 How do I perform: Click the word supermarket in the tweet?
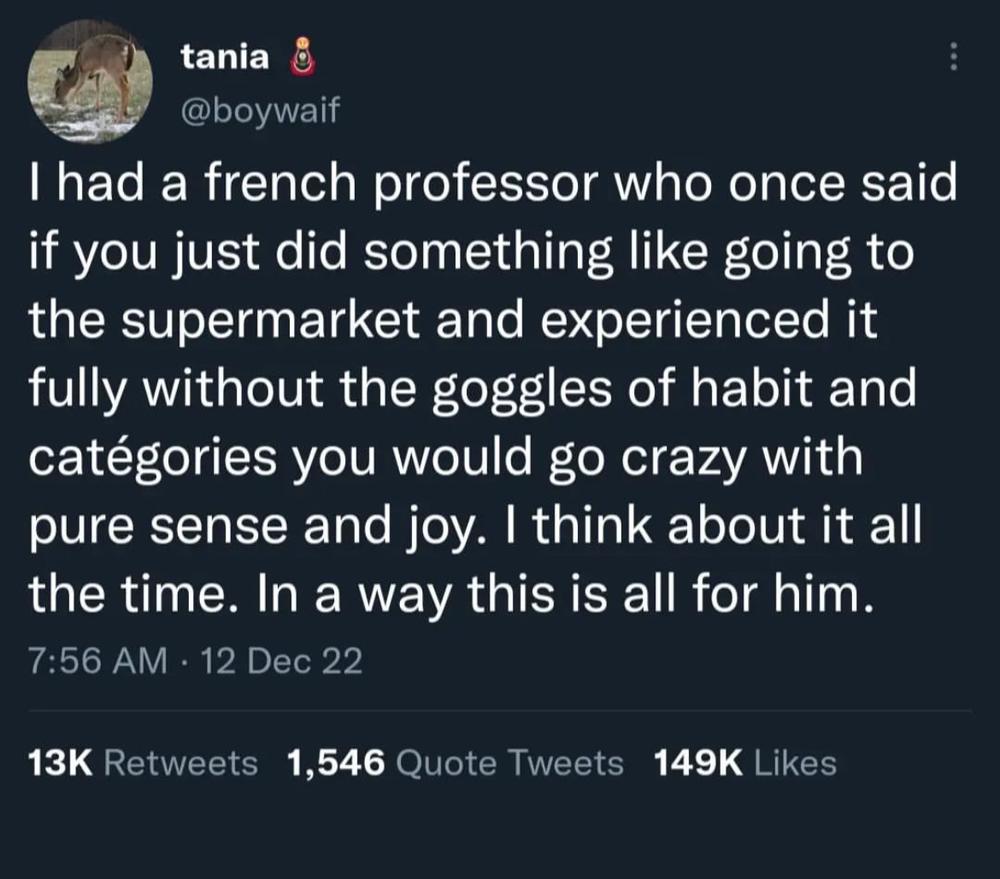[x=270, y=321]
